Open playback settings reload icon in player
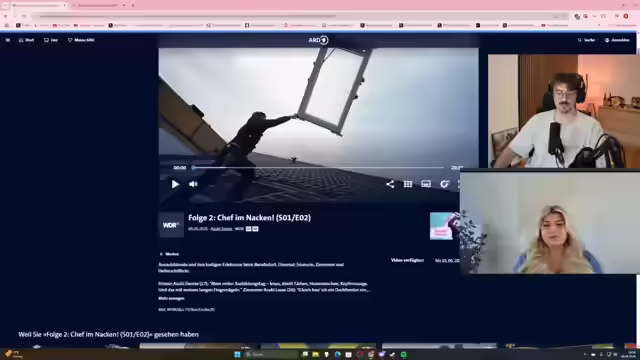640x360 pixels. pos(444,184)
